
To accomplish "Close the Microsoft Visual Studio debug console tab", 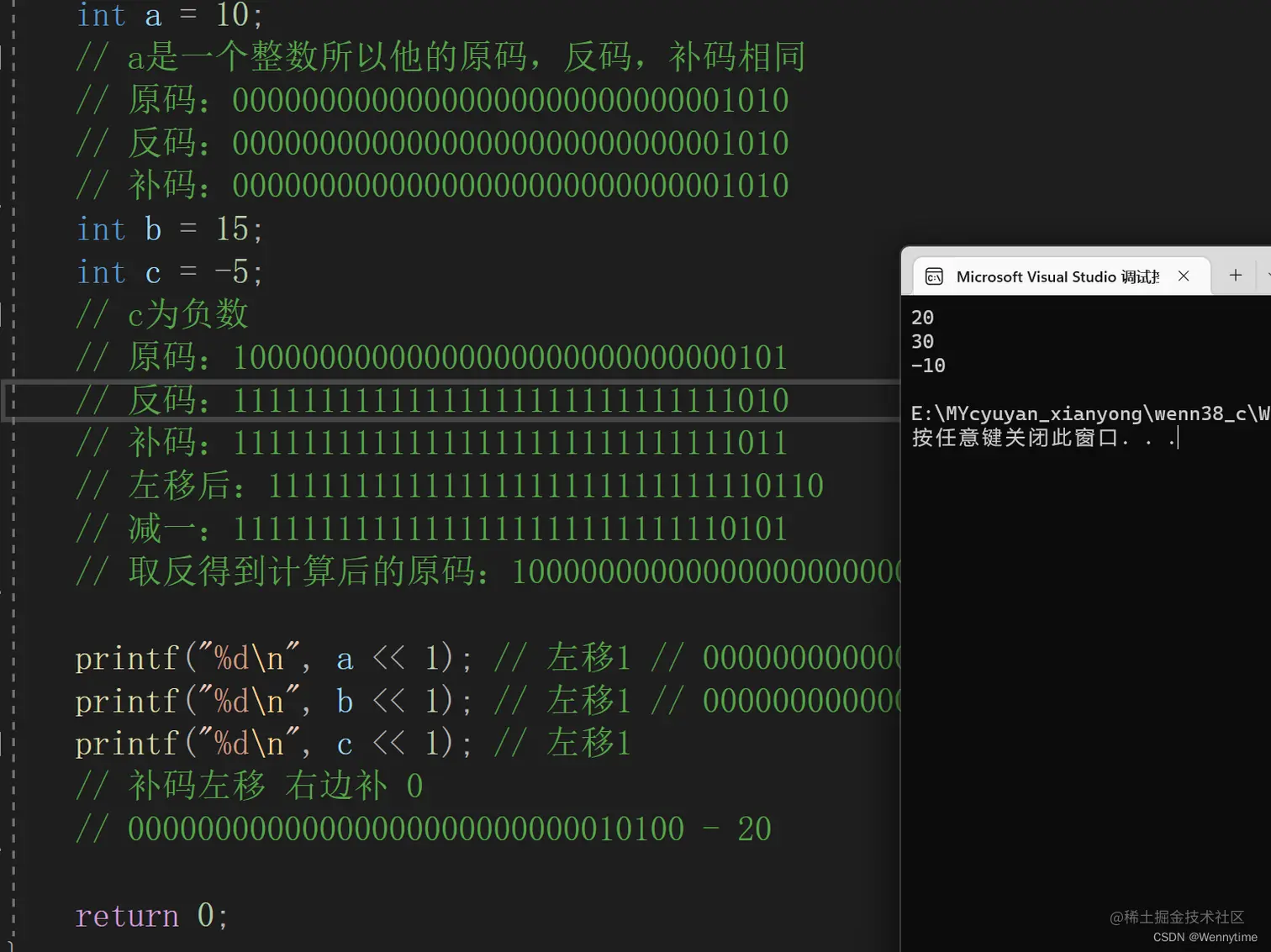I will coord(1184,276).
